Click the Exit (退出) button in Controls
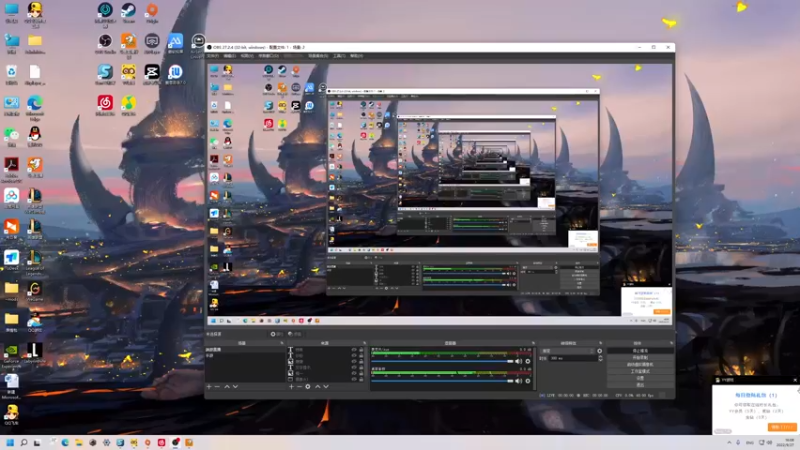The width and height of the screenshot is (800, 450). (x=640, y=385)
